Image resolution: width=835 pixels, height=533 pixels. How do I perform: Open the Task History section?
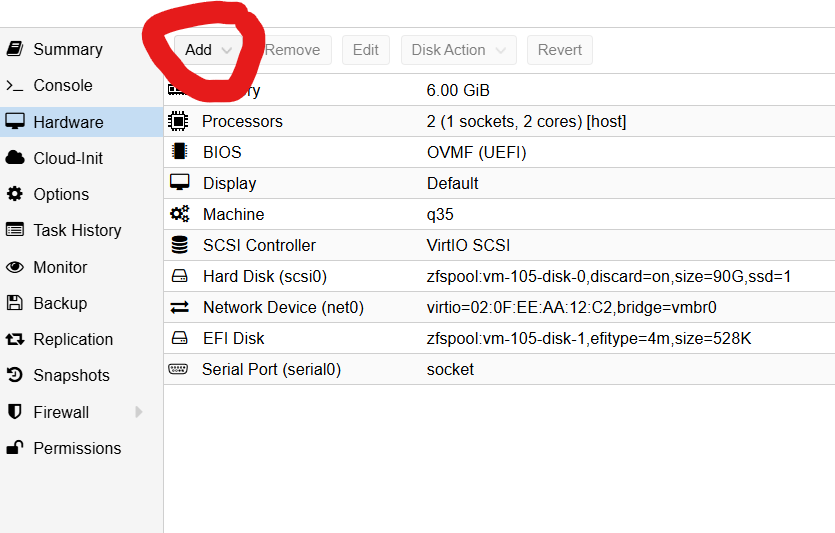tap(77, 230)
